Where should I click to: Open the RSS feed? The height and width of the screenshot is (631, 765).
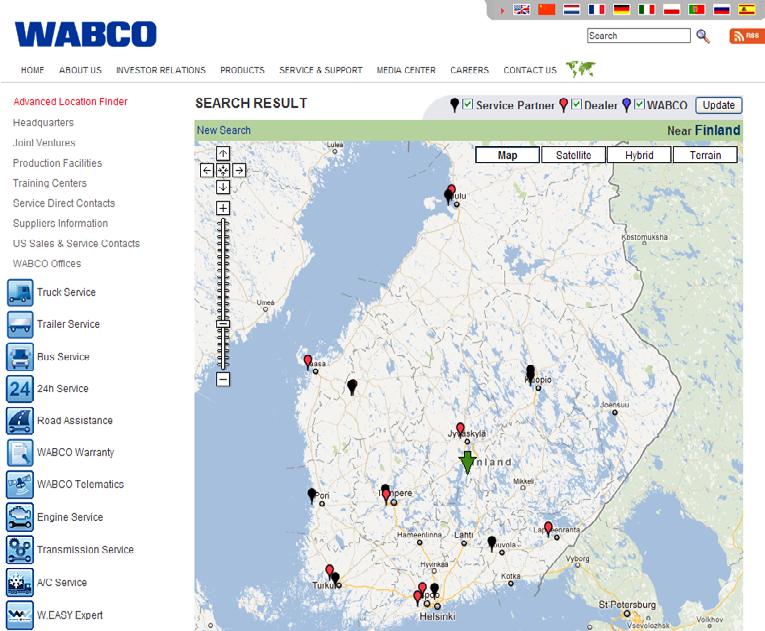click(x=745, y=36)
